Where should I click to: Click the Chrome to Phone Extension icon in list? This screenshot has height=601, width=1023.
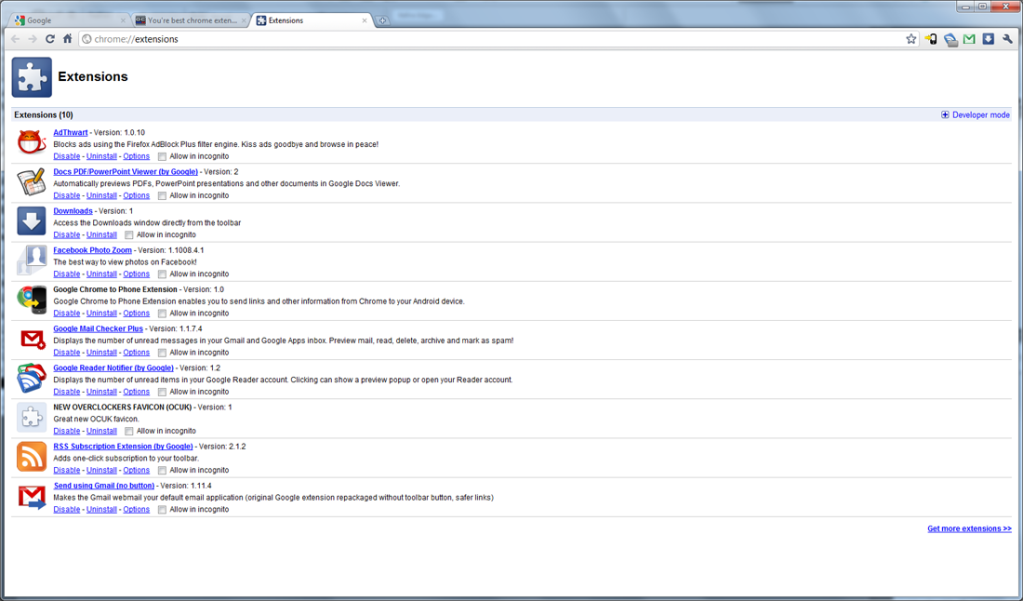tap(31, 300)
